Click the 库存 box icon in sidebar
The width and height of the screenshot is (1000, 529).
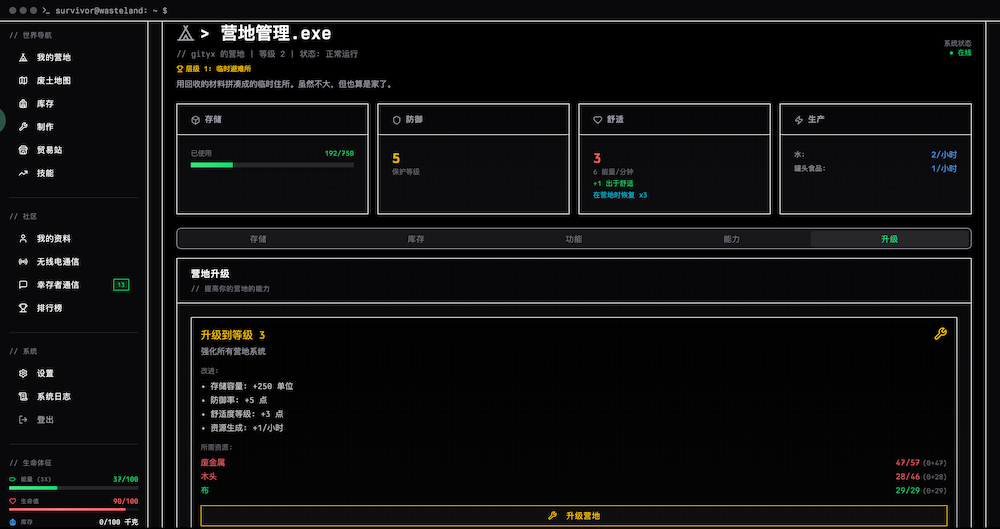click(x=24, y=104)
